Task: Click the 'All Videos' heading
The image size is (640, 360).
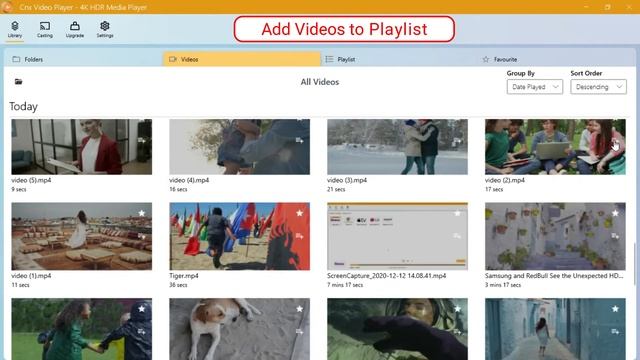Action: coord(320,82)
